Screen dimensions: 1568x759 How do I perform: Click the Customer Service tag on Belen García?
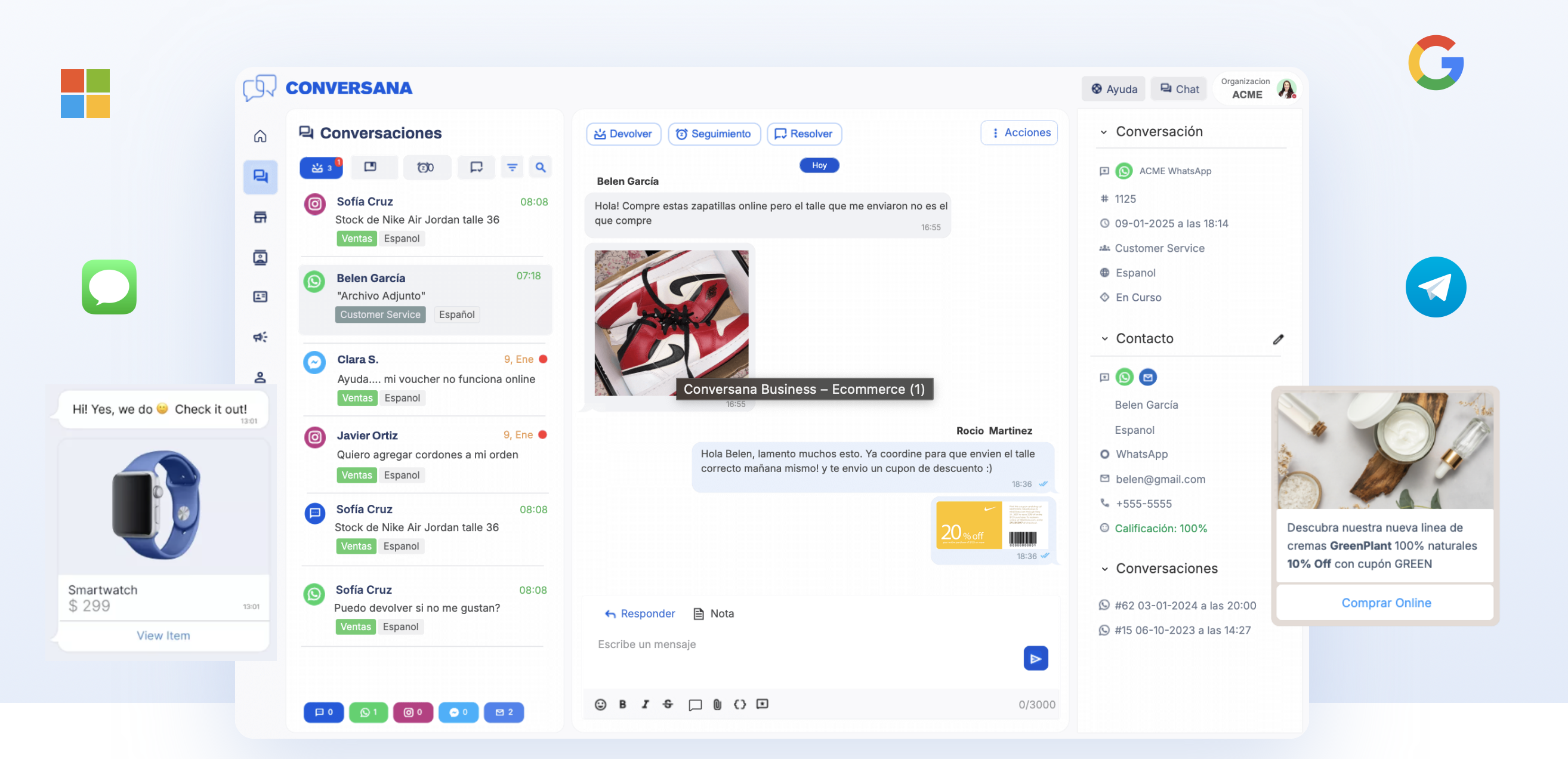(380, 314)
